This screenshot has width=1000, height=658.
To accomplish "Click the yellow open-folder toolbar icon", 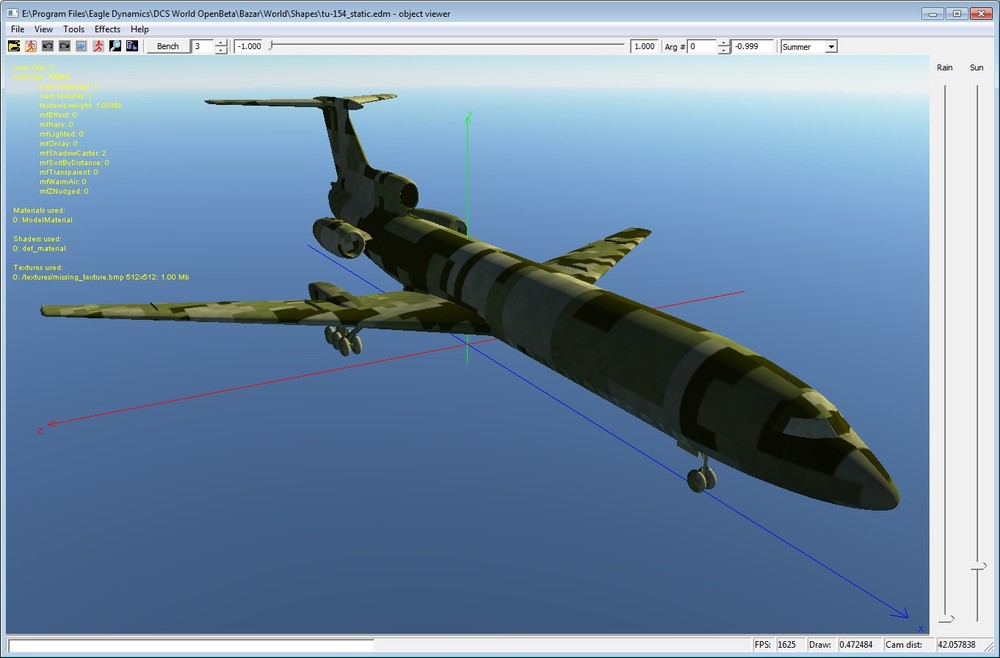I will click(13, 46).
